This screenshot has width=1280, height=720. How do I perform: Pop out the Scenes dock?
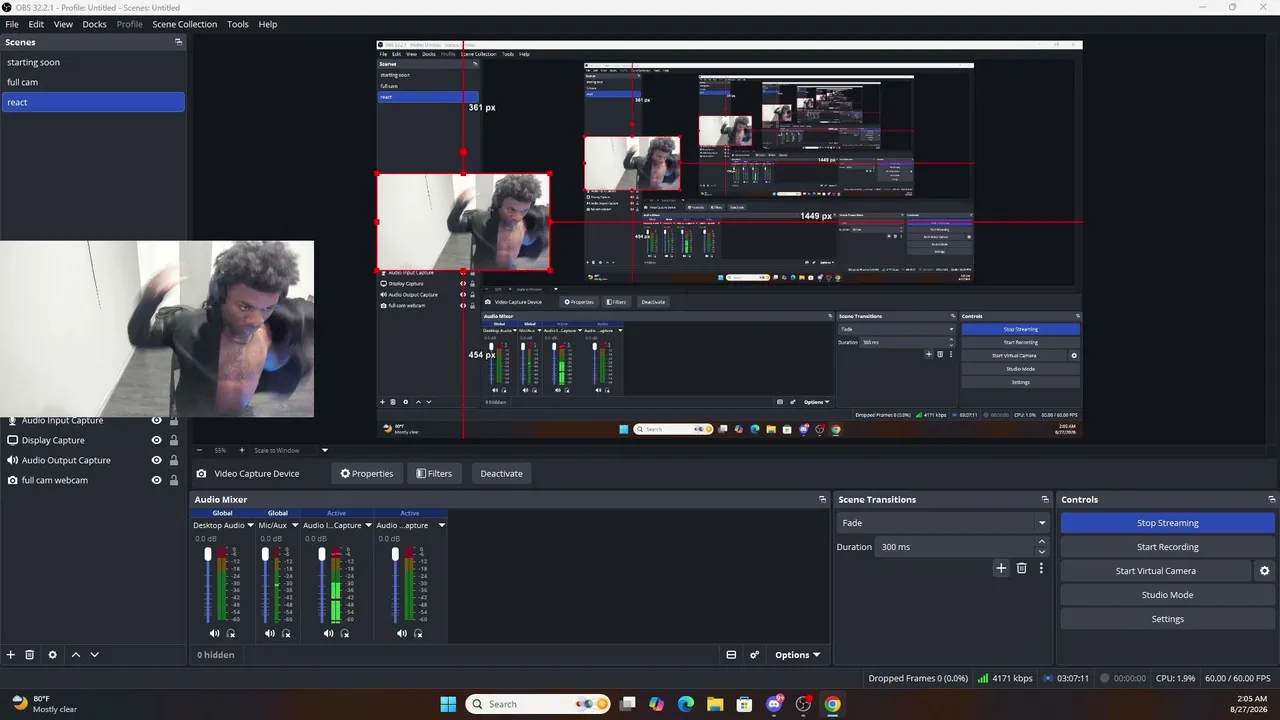[178, 42]
